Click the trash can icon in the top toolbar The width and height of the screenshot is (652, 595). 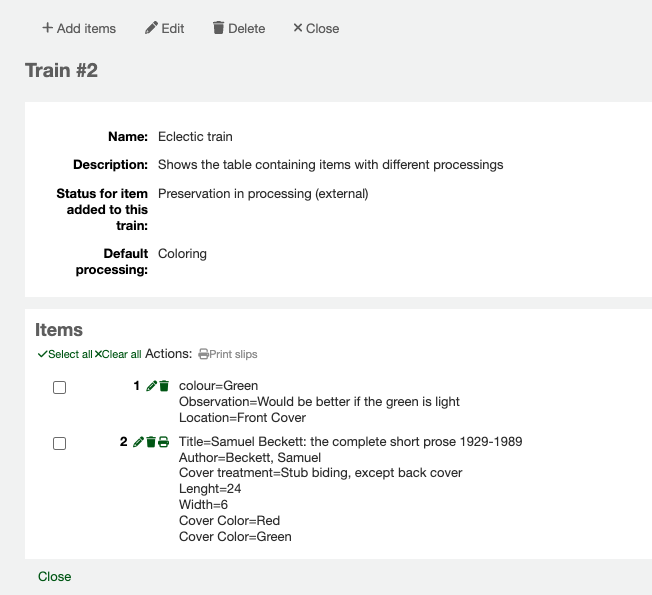(x=218, y=28)
